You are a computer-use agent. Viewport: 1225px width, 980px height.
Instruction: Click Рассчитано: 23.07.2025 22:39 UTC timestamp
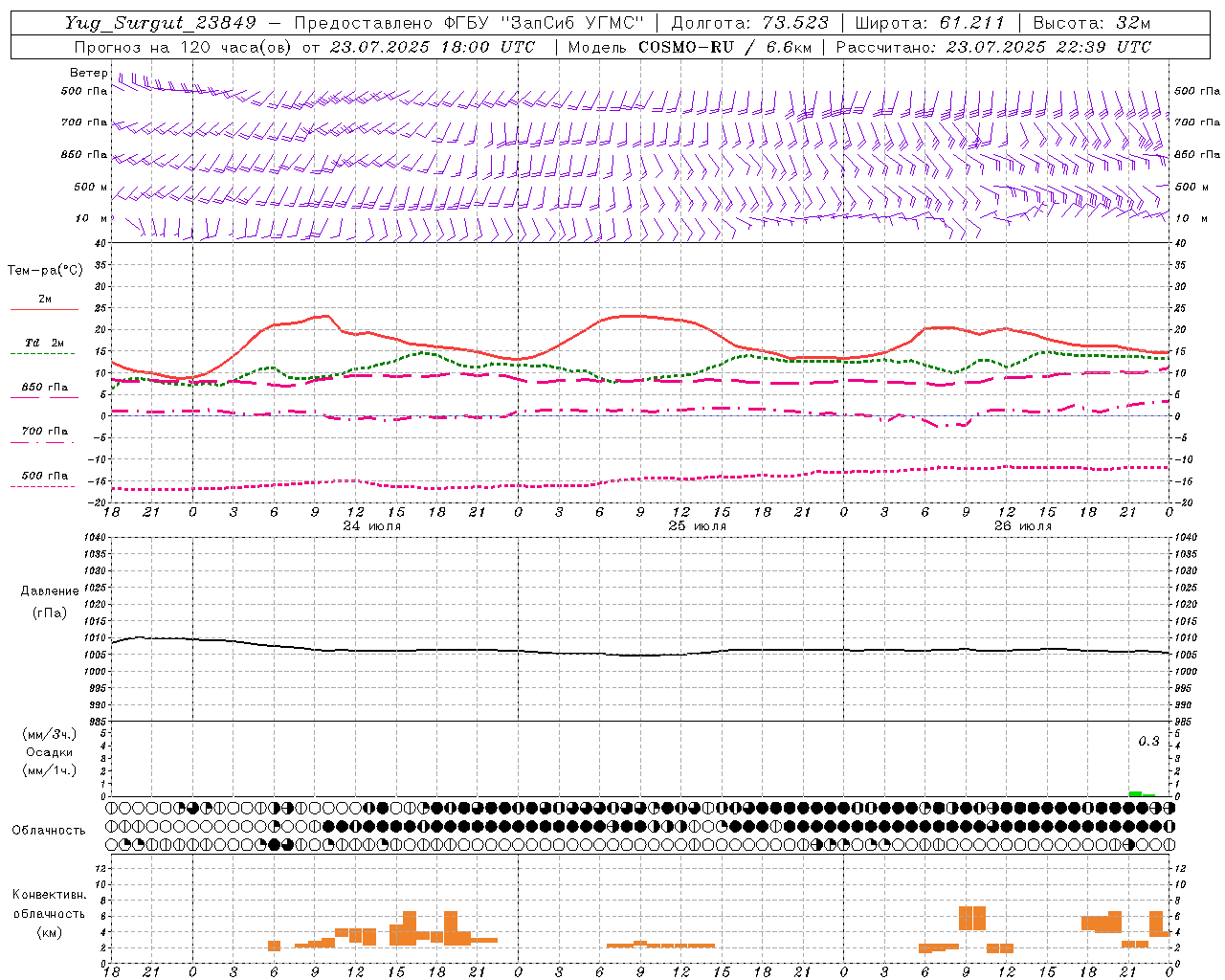pos(994,47)
